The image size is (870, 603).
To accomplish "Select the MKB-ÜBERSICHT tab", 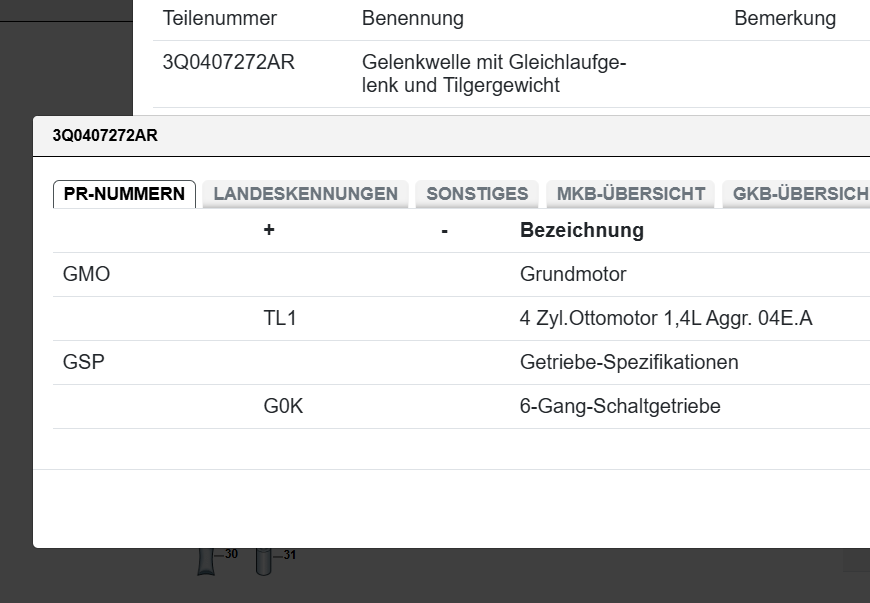I will point(629,193).
